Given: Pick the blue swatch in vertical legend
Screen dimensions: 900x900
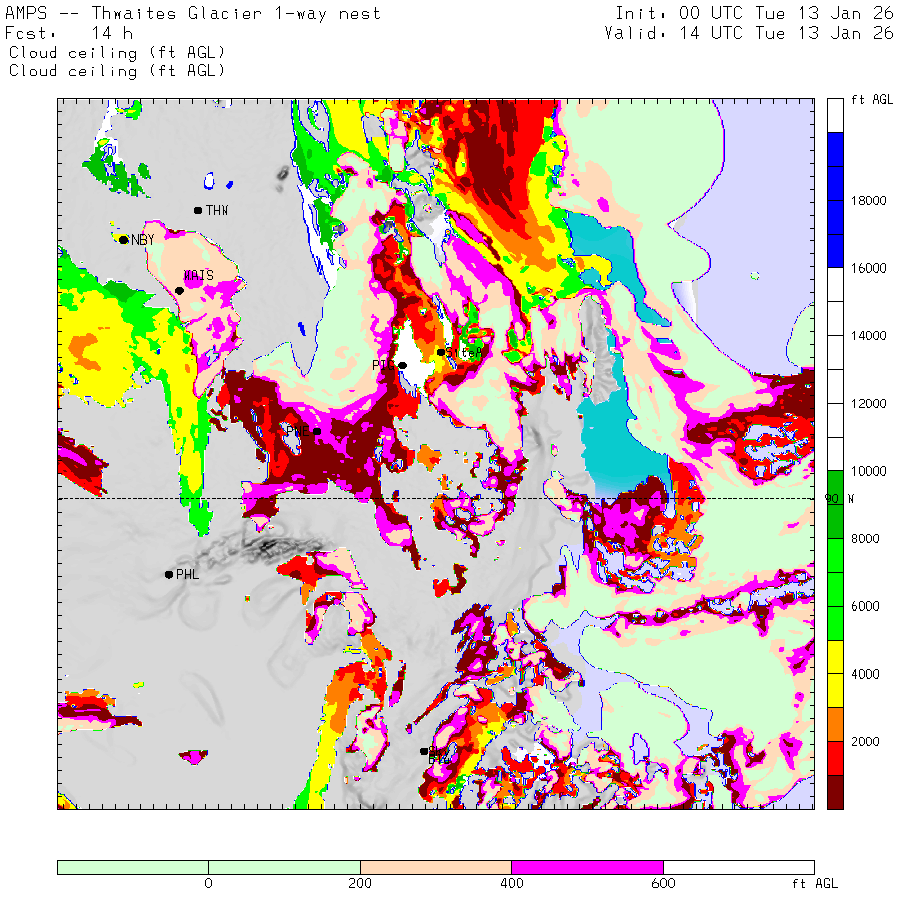Looking at the screenshot, I should tap(835, 200).
